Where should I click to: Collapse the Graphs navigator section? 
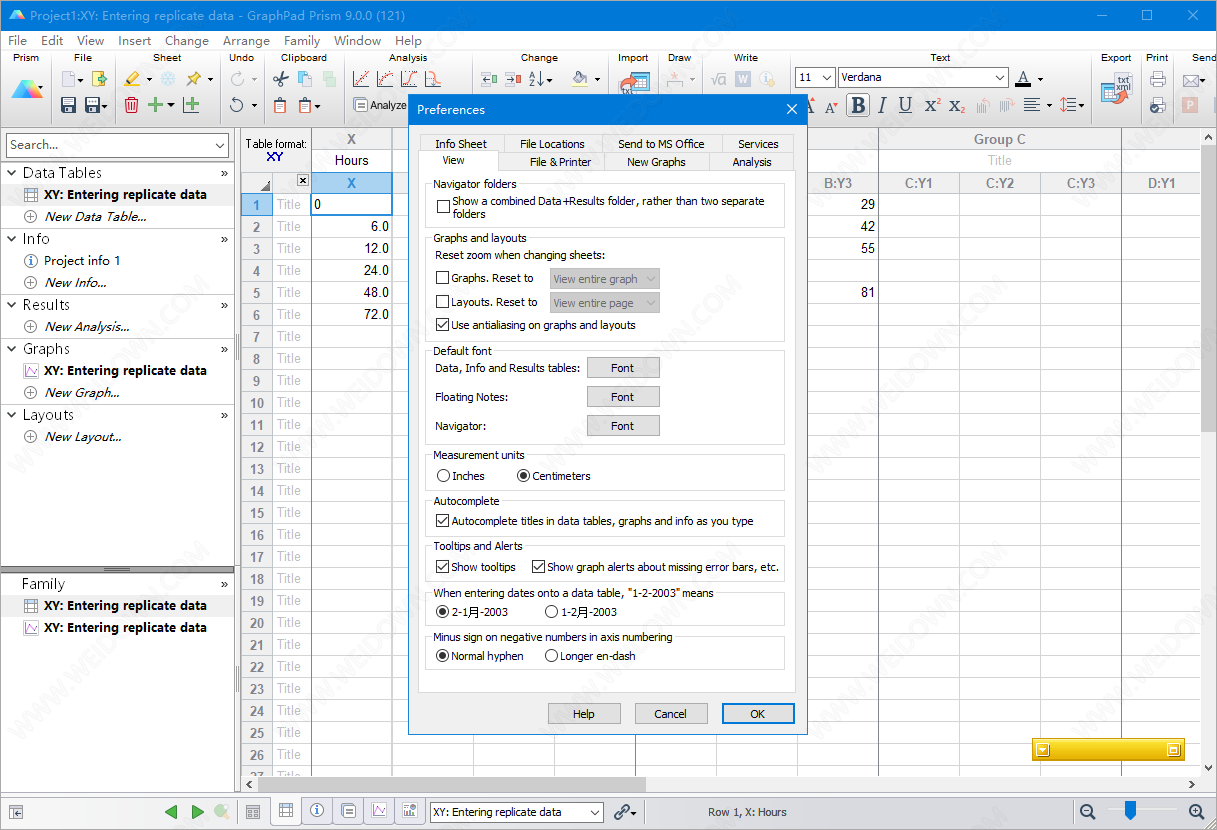(12, 349)
